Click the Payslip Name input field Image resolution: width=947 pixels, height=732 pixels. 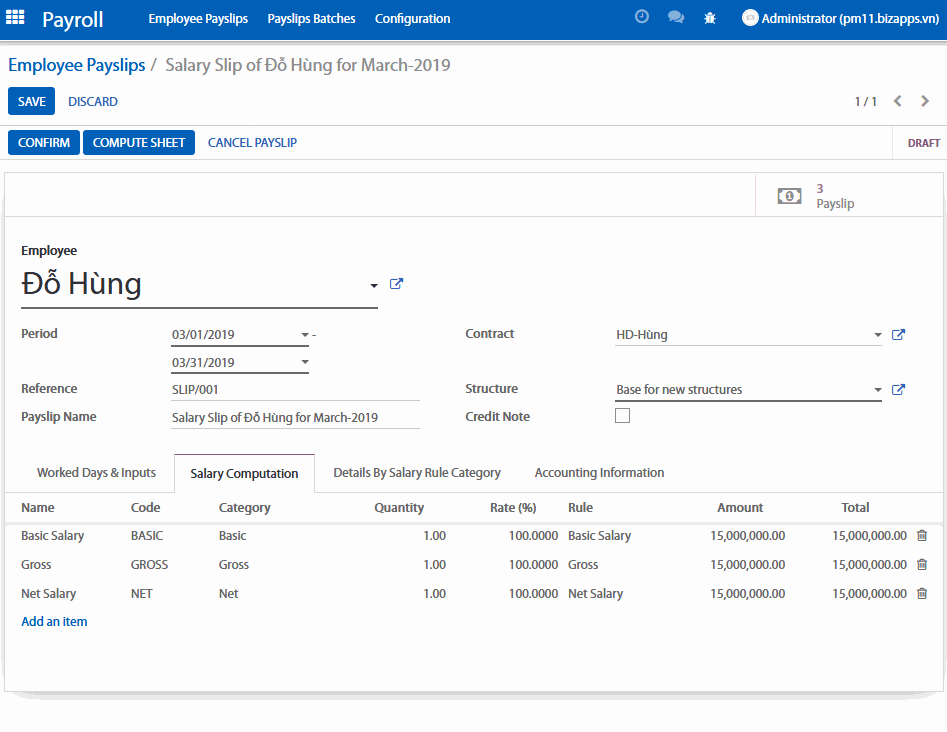click(295, 418)
